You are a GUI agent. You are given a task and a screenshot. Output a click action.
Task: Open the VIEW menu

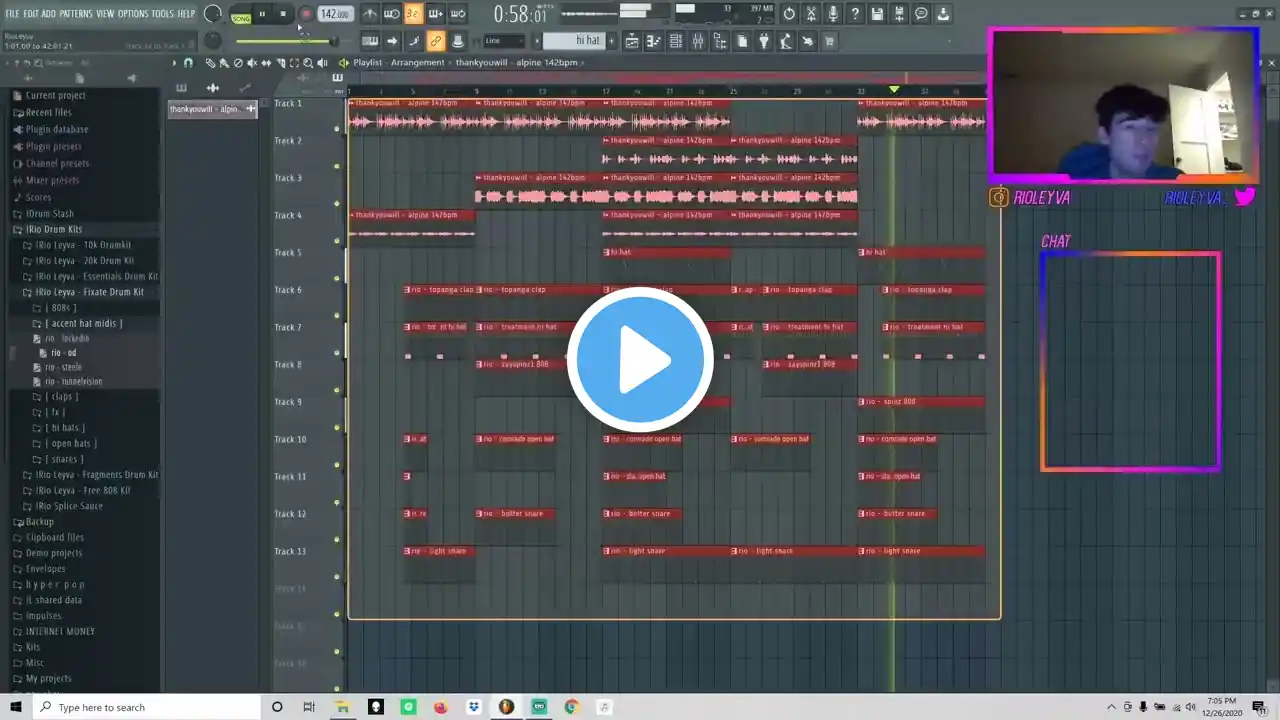coord(105,14)
